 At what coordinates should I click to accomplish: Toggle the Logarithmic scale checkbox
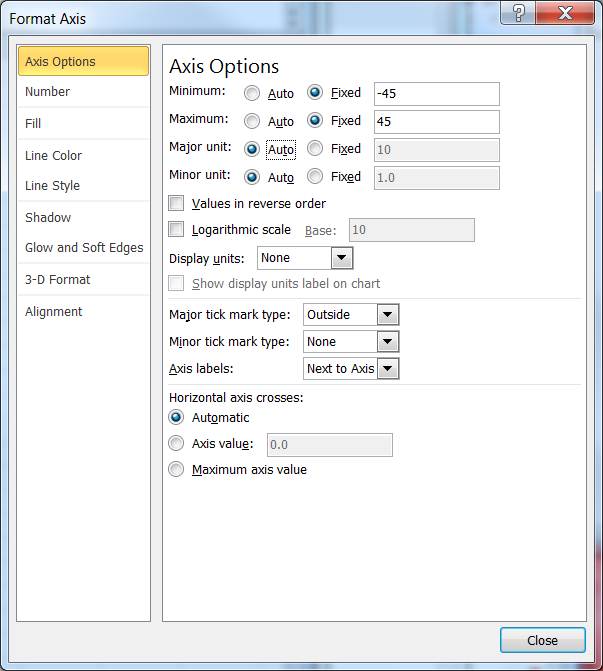point(177,229)
